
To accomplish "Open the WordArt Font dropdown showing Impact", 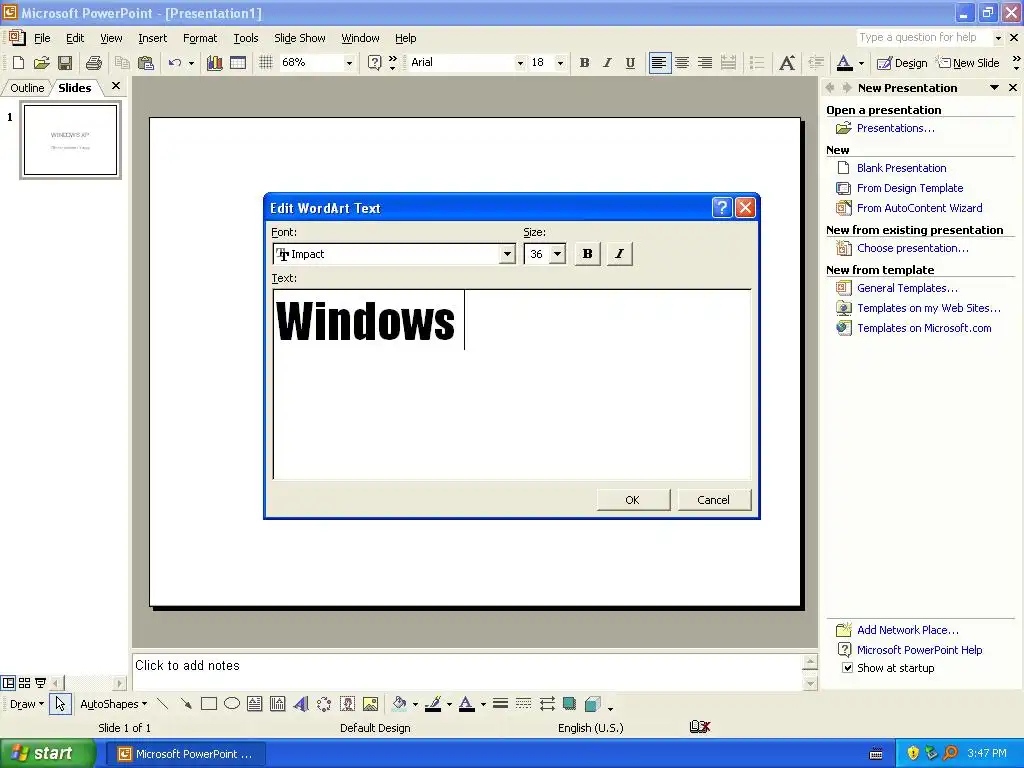I will pos(507,254).
